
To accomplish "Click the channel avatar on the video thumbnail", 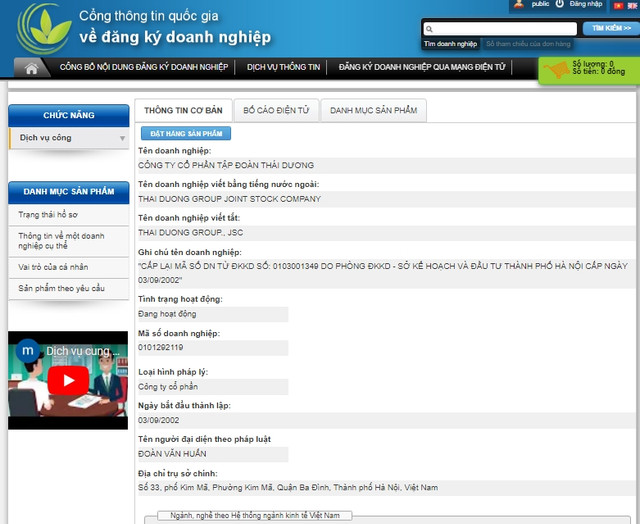I will (29, 351).
